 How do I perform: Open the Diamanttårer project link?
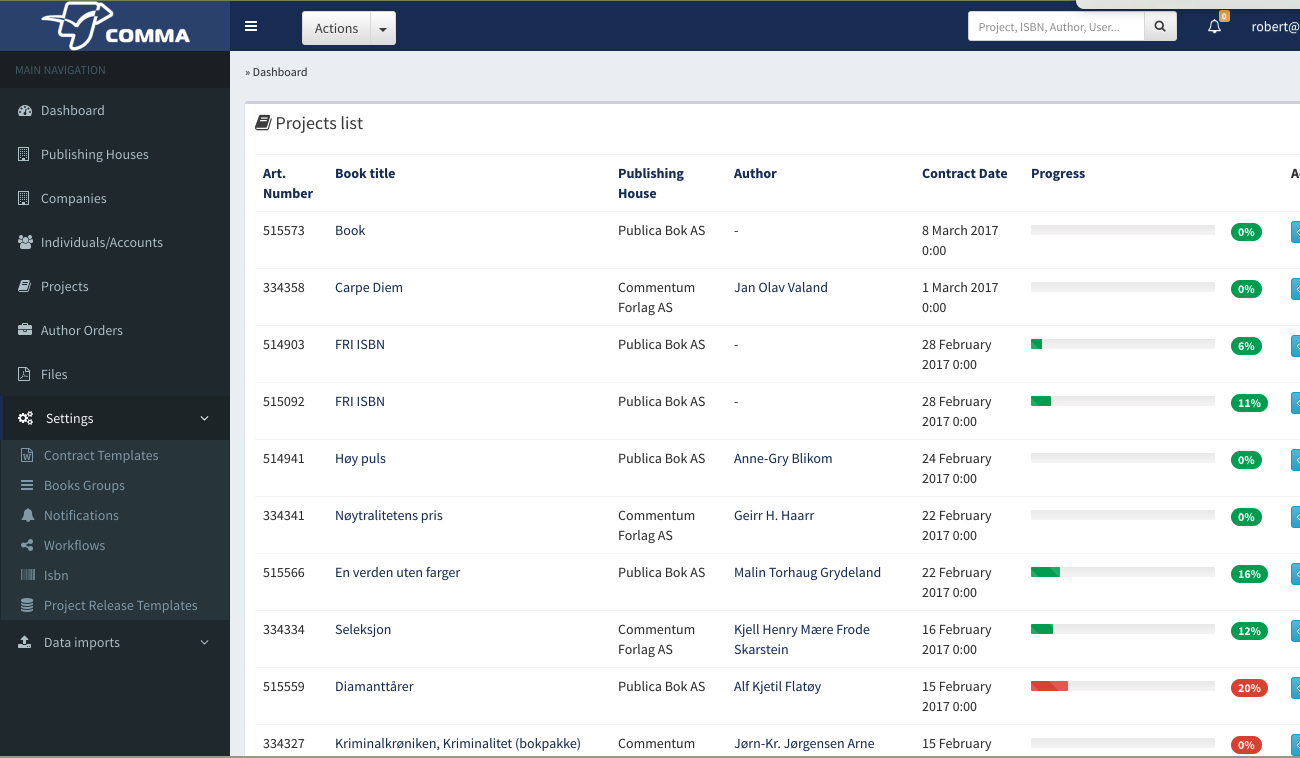pos(374,687)
